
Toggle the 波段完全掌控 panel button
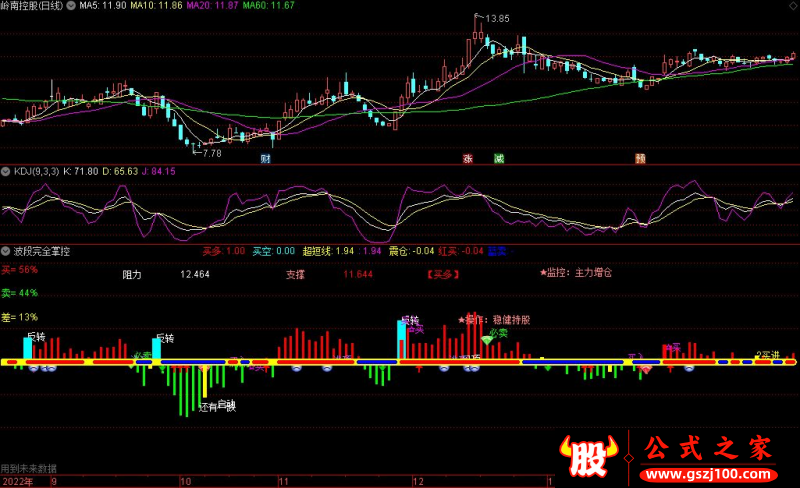pos(7,250)
